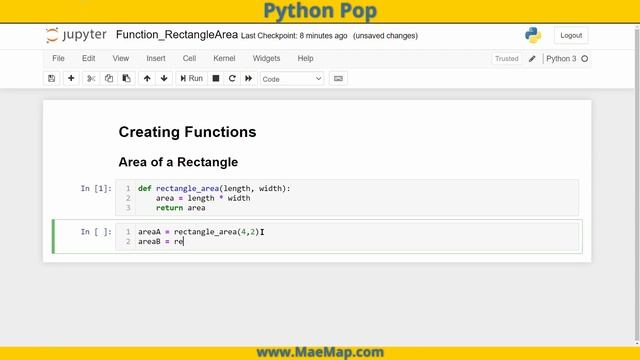Click the Python 3 kernel name

[561, 59]
